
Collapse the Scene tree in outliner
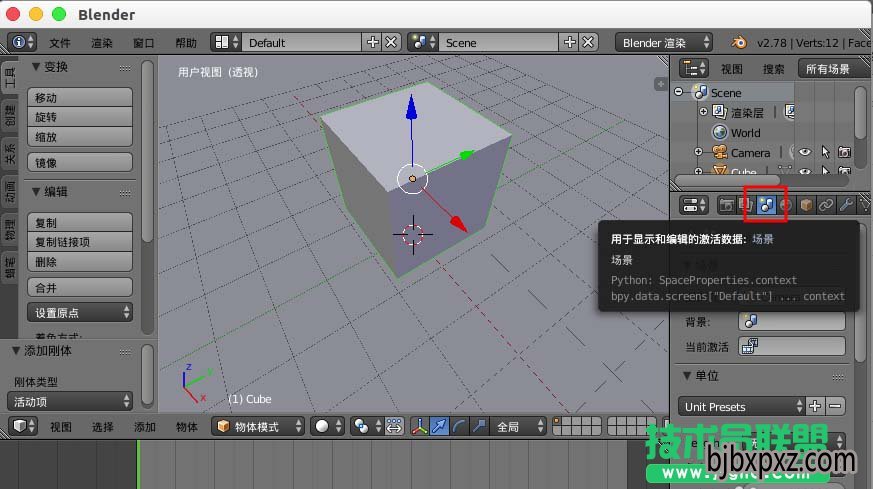679,91
